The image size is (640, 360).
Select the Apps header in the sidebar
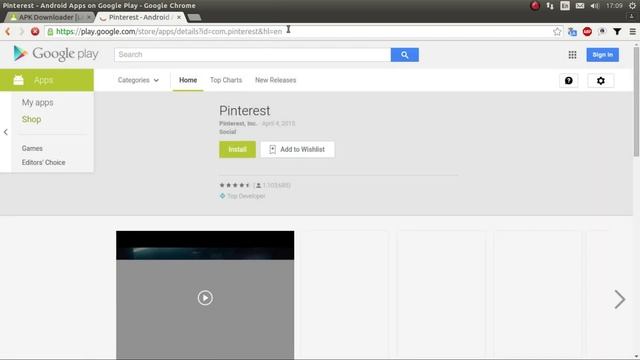(47, 80)
